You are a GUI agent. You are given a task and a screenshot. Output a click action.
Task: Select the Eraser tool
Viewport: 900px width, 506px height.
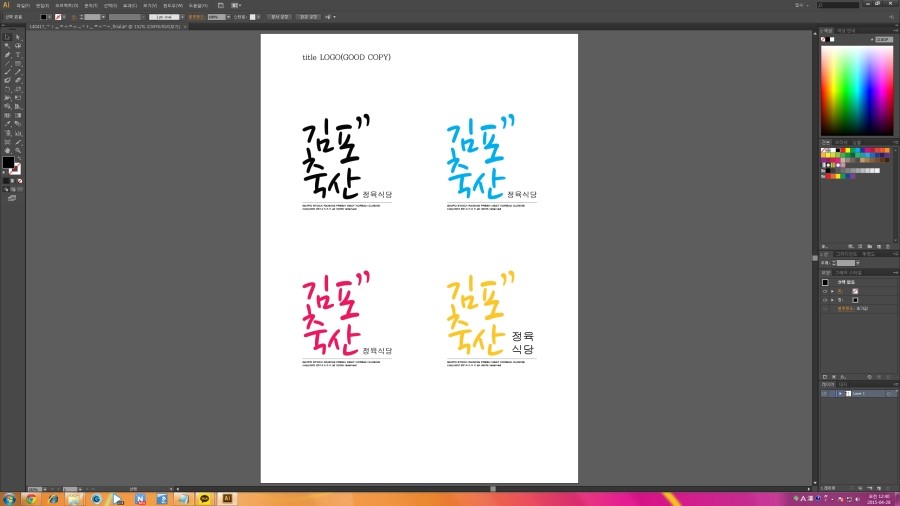point(18,80)
